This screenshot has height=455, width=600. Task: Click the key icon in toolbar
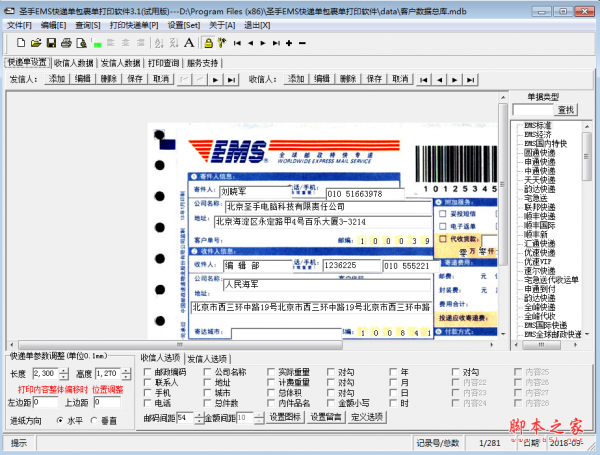click(x=222, y=43)
